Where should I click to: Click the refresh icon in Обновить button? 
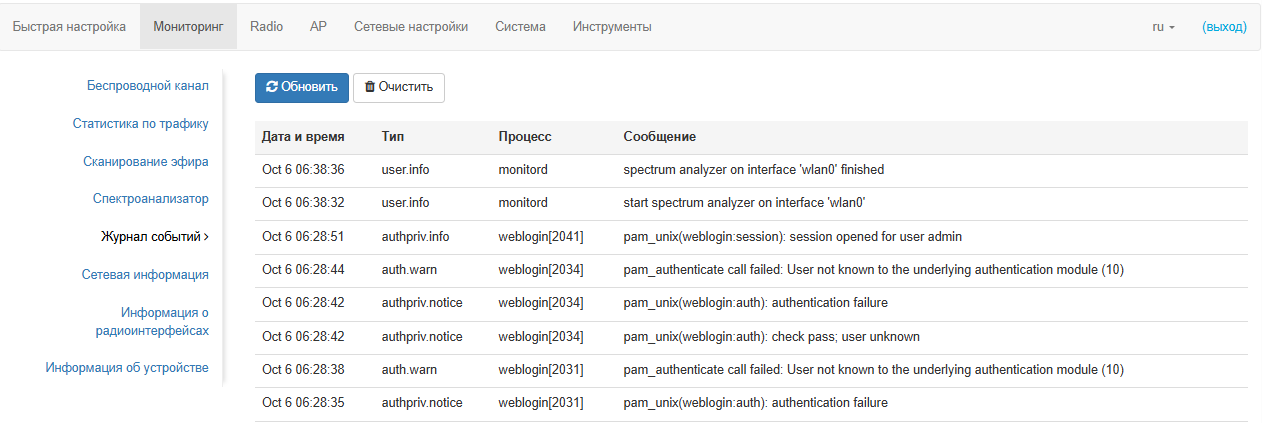pos(271,87)
